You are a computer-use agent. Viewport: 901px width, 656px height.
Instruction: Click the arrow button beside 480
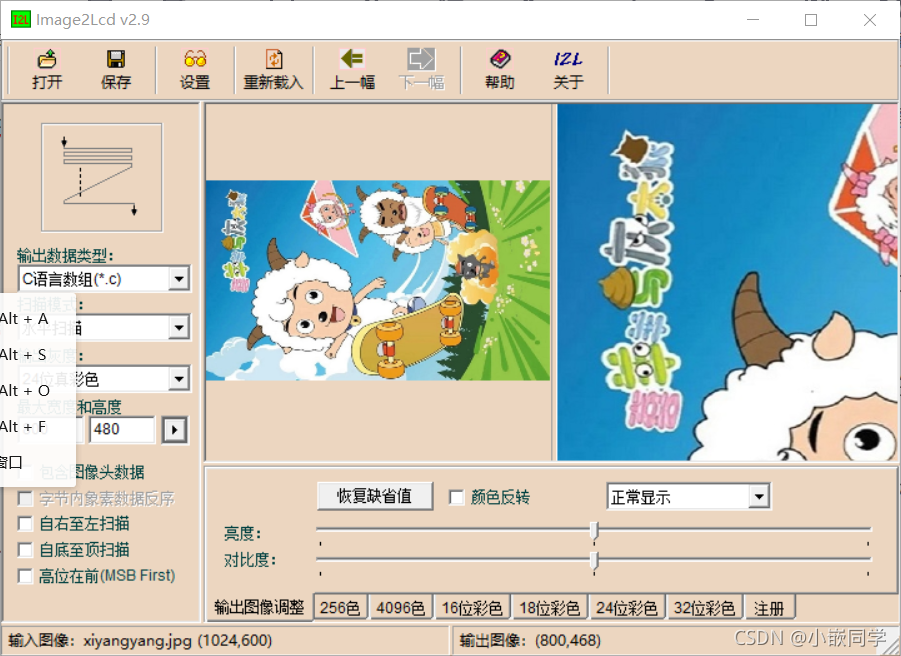coord(175,430)
